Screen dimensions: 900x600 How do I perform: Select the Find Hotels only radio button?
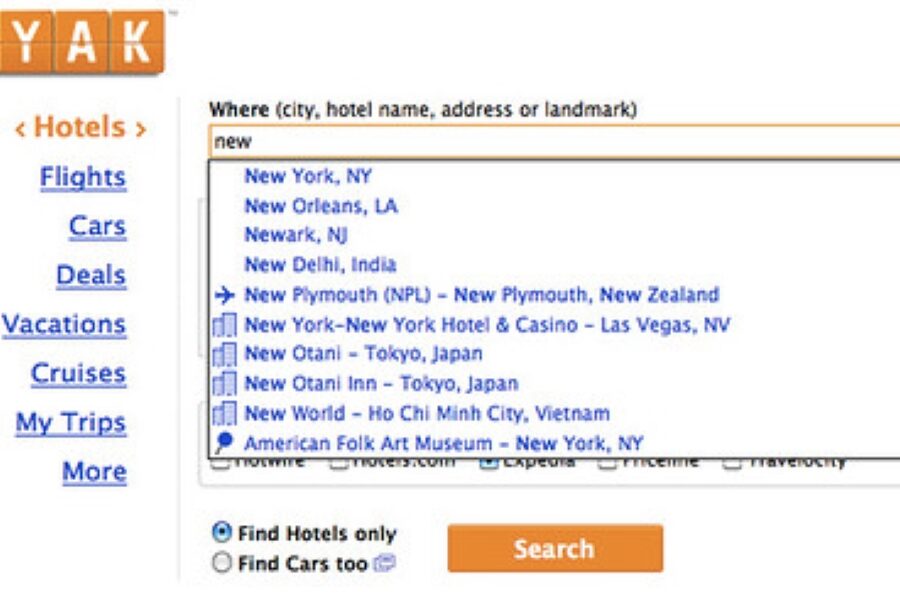click(x=222, y=533)
